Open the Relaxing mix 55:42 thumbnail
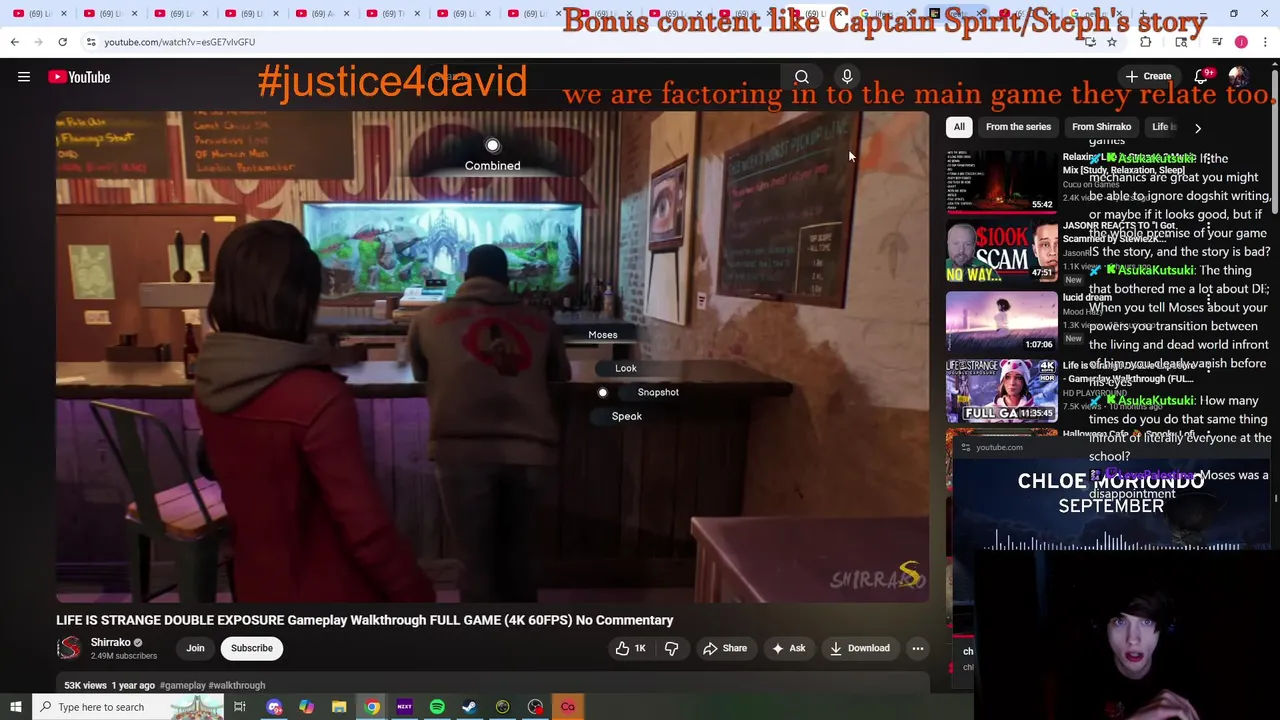This screenshot has width=1280, height=720. tap(1001, 180)
